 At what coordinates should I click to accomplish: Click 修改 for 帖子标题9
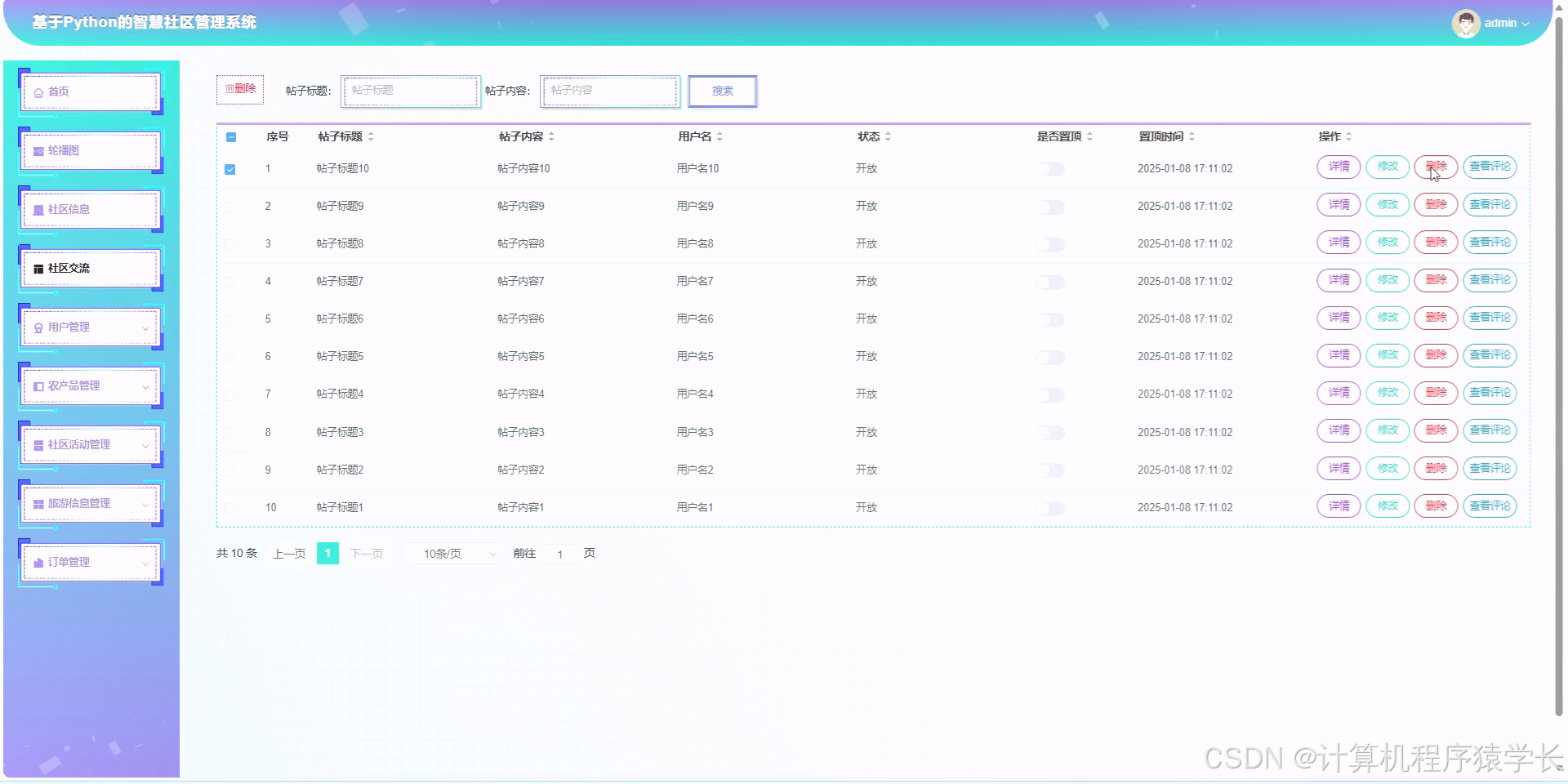pyautogui.click(x=1388, y=204)
